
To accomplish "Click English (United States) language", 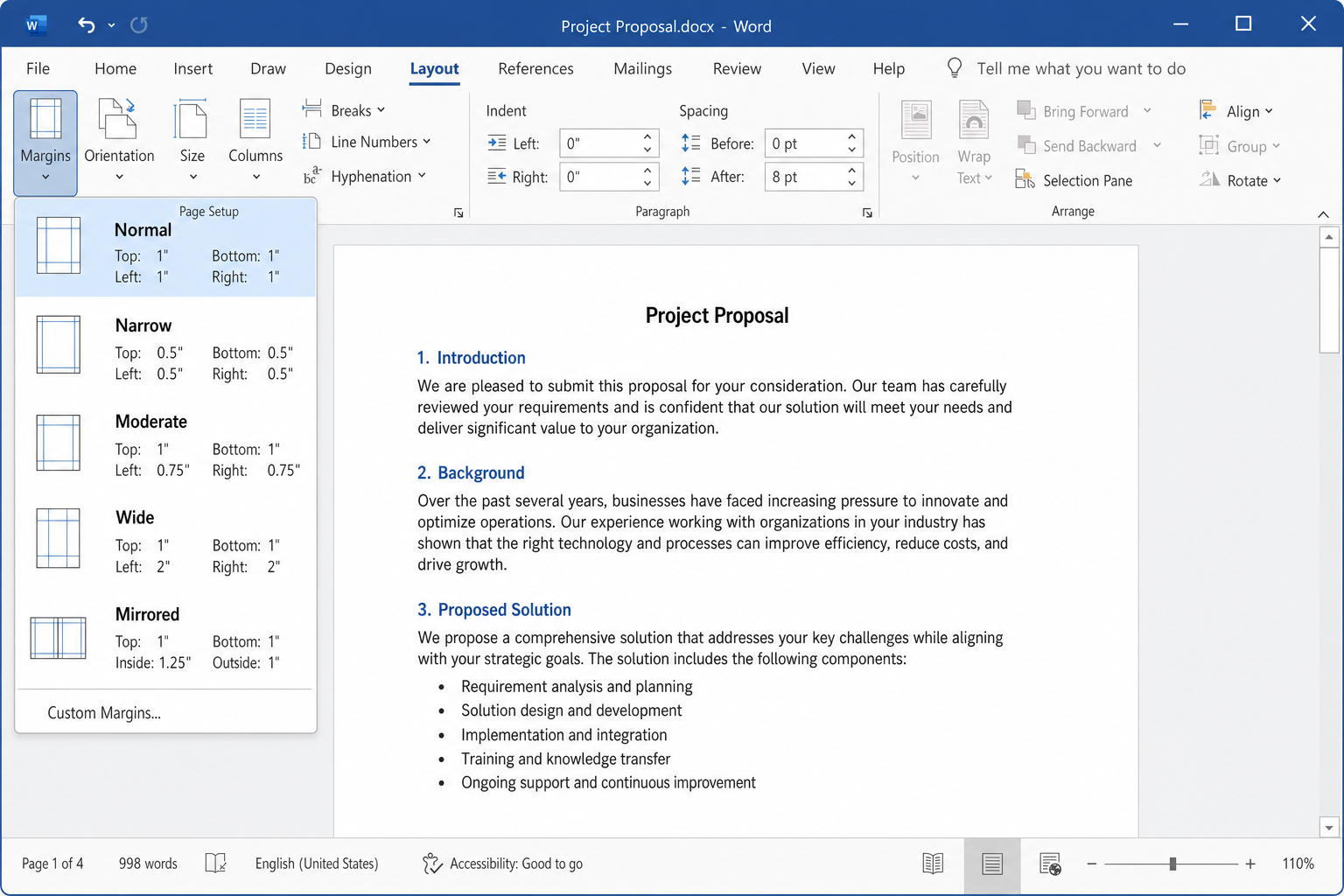I will (317, 864).
